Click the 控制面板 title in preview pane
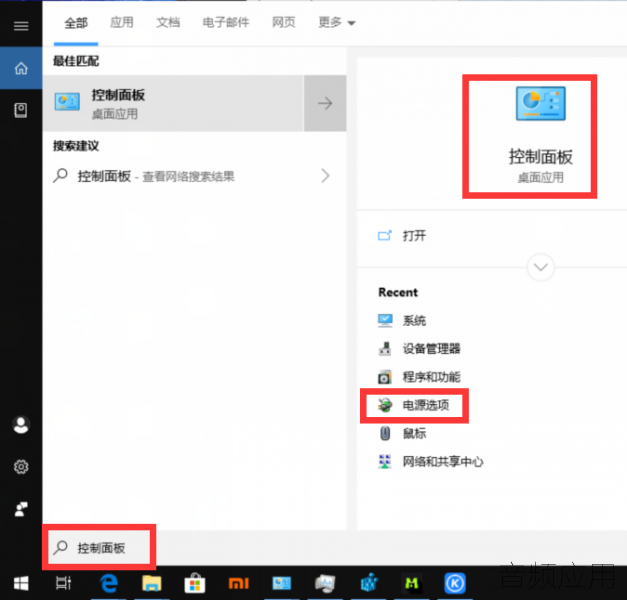627x600 pixels. coord(541,156)
